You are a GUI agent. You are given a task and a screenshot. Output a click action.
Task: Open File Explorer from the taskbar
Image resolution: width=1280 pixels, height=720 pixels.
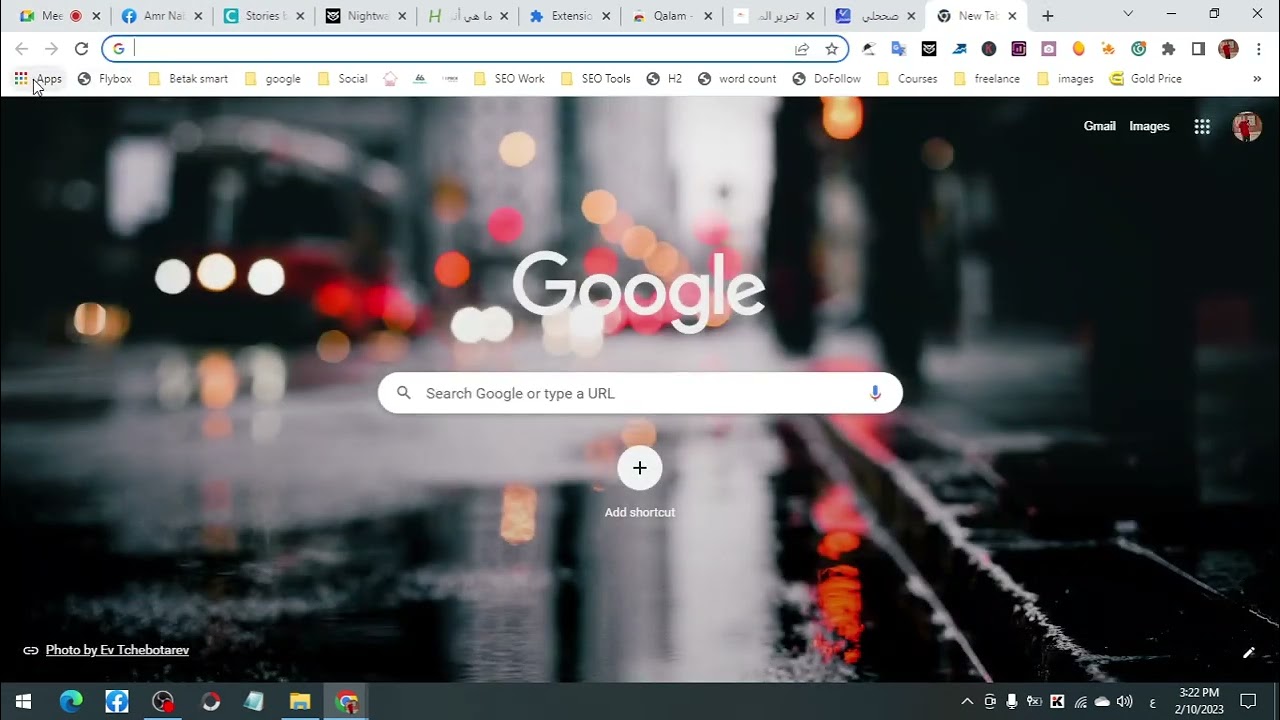[x=300, y=702]
